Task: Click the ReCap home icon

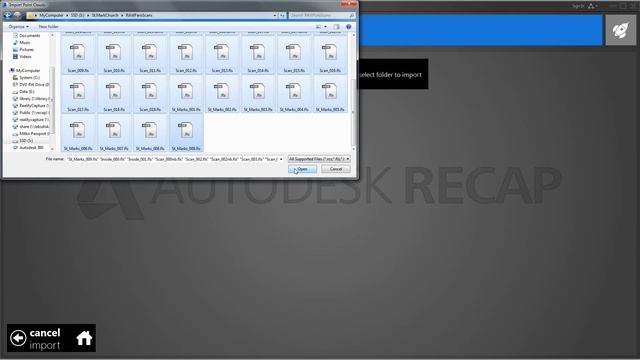Action: [84, 338]
